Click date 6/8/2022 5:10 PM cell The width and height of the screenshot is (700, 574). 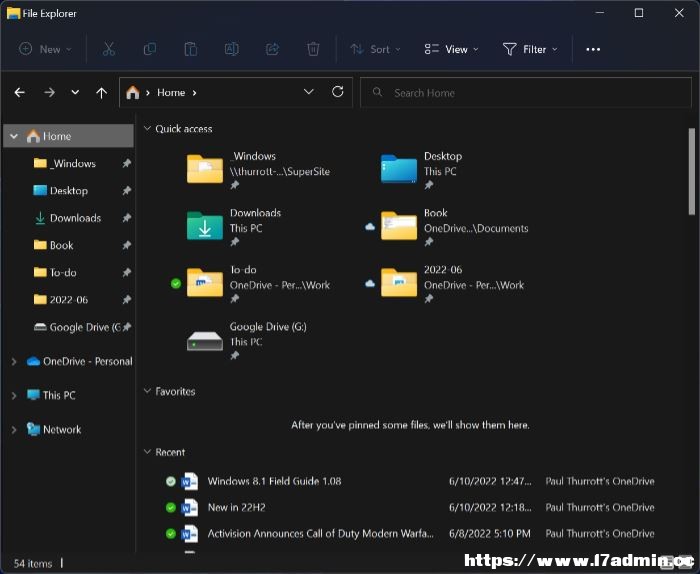point(490,533)
